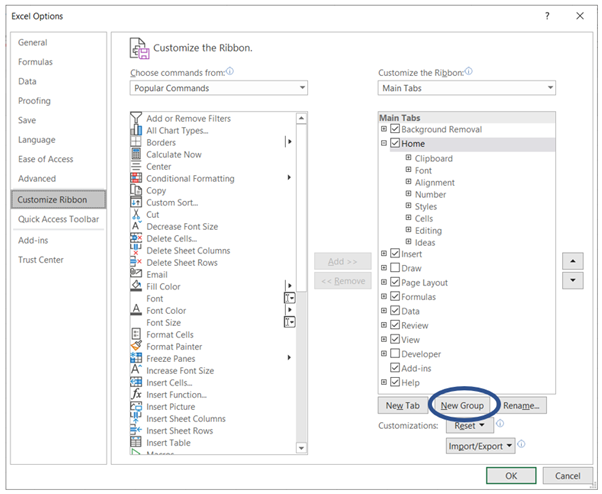This screenshot has height=494, width=602.
Task: Open the Reset customizations dropdown
Action: 470,426
